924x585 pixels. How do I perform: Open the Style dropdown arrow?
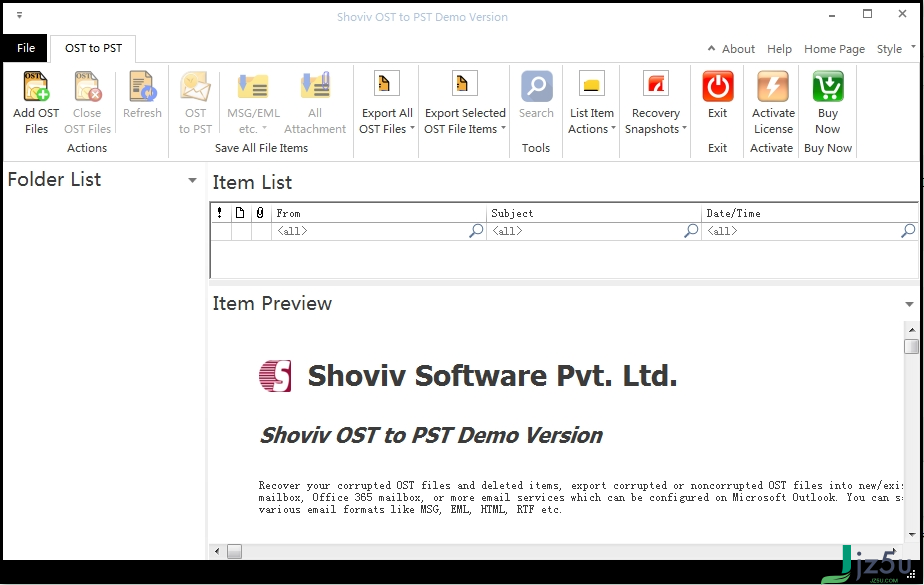[x=913, y=46]
